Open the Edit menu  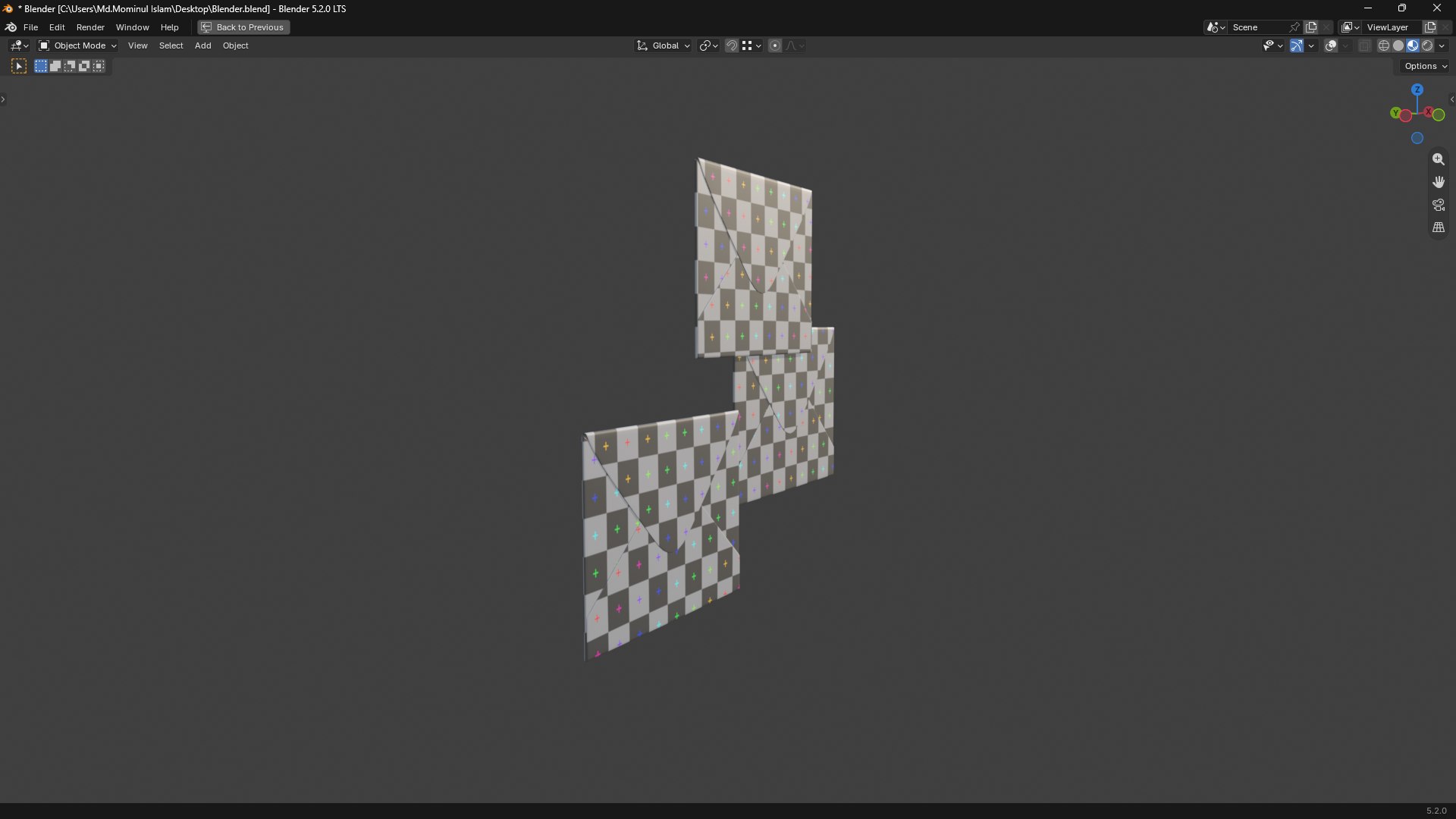(57, 27)
